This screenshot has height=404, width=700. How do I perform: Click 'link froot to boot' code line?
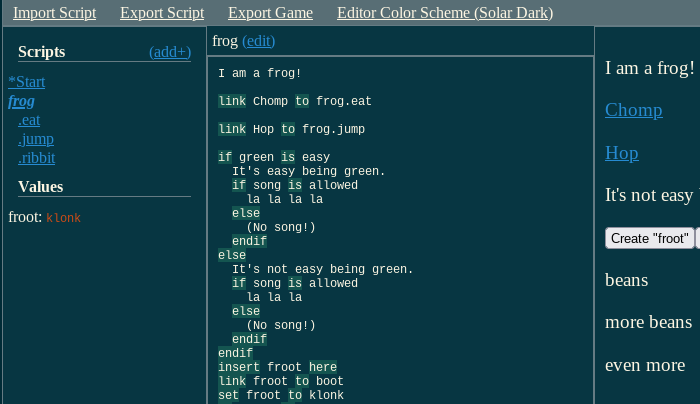(281, 381)
